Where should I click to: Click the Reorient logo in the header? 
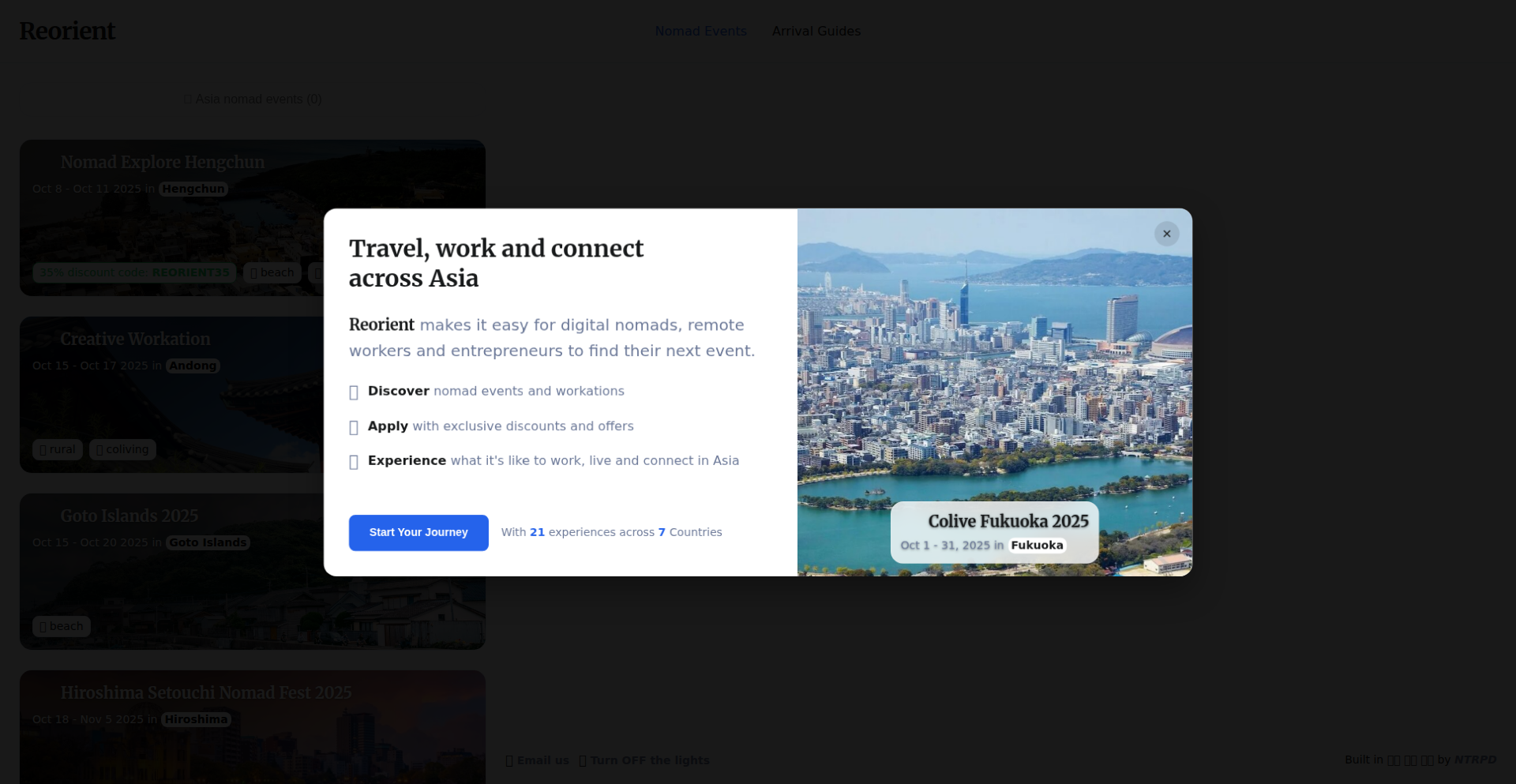pyautogui.click(x=67, y=31)
